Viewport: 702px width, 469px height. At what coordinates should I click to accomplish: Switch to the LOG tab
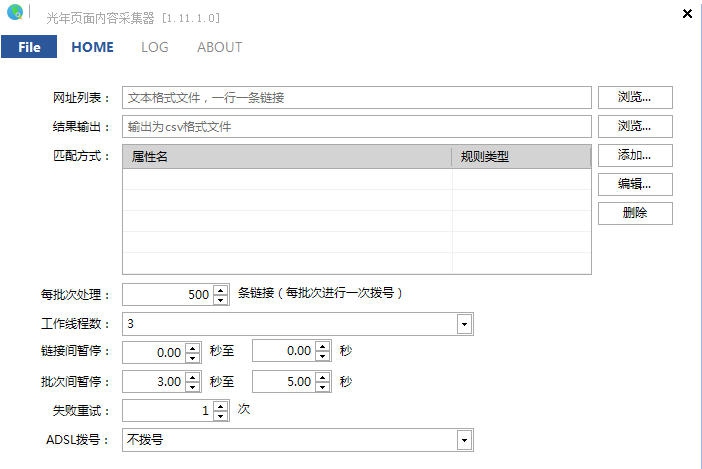pyautogui.click(x=155, y=47)
